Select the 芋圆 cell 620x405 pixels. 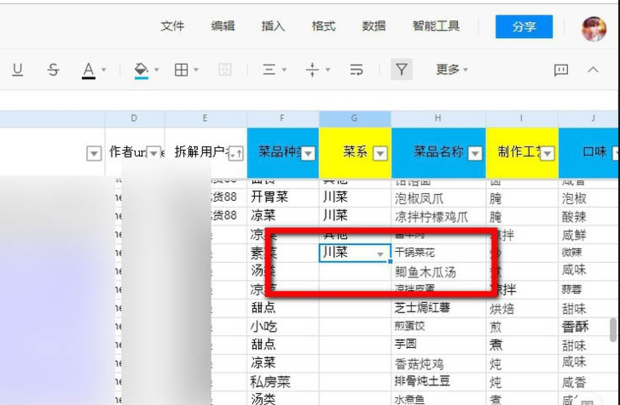[x=439, y=344]
